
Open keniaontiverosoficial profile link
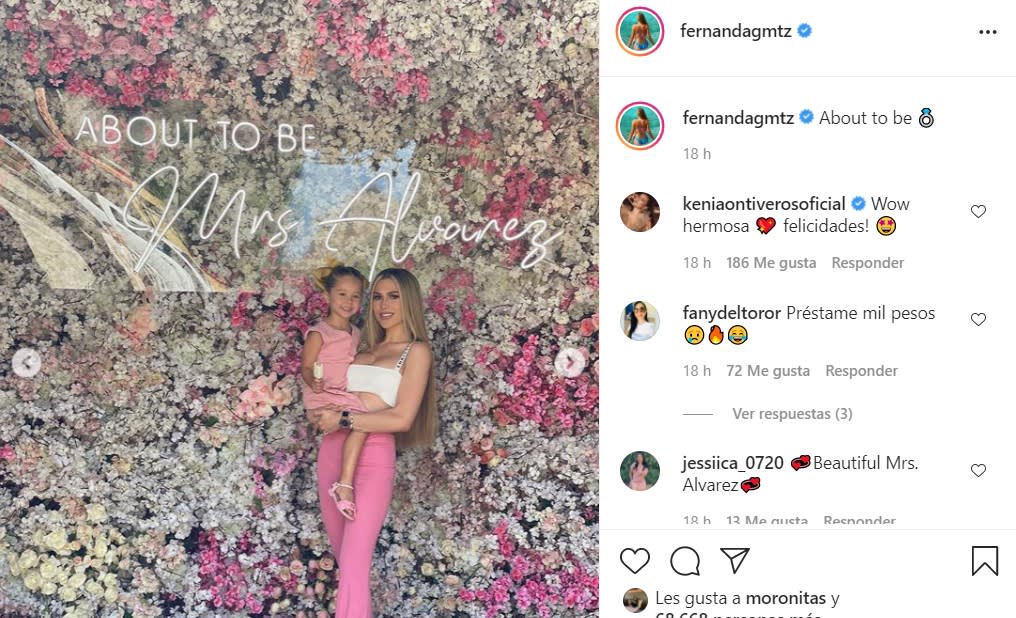pyautogui.click(x=763, y=204)
